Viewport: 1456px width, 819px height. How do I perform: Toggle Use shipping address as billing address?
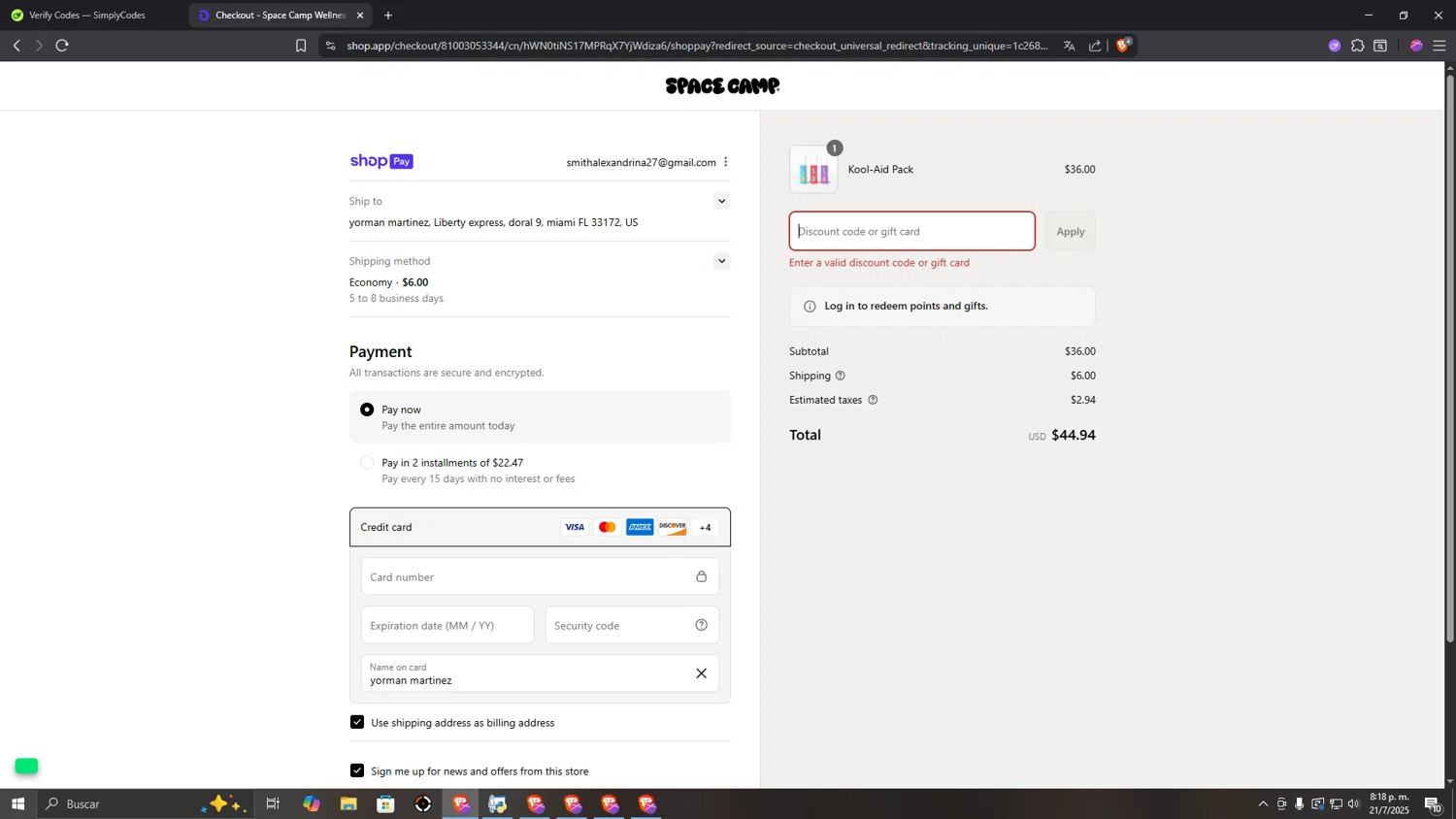pos(357,722)
